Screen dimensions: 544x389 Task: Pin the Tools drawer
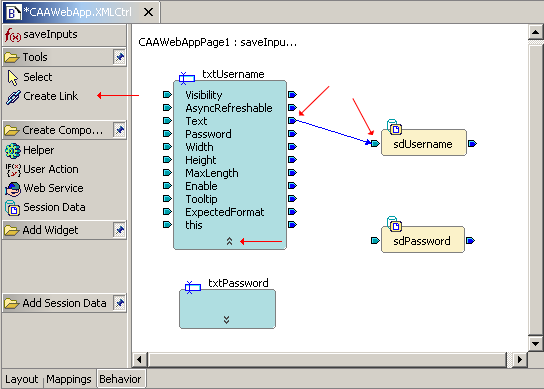[119, 57]
